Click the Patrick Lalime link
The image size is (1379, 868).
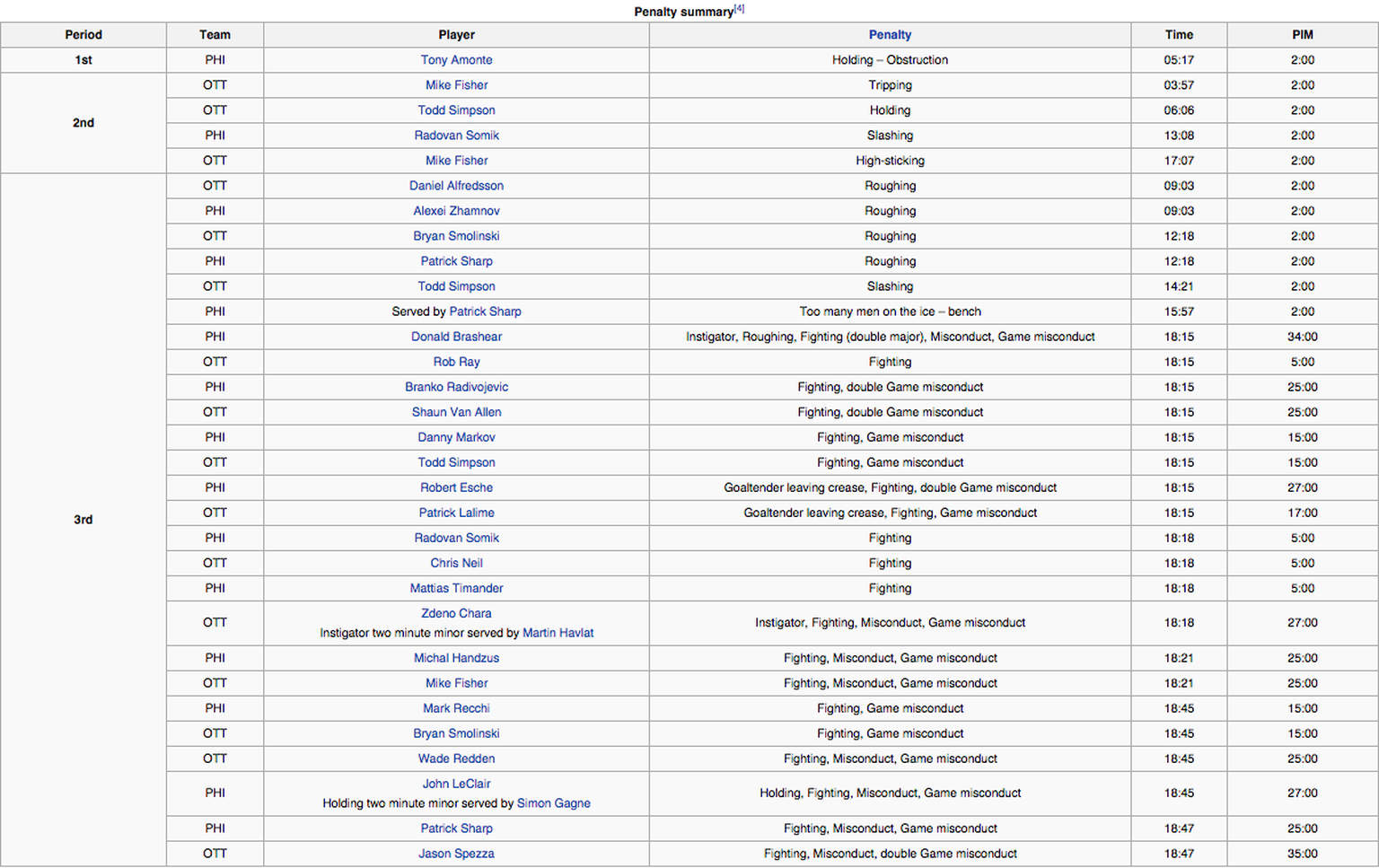456,513
